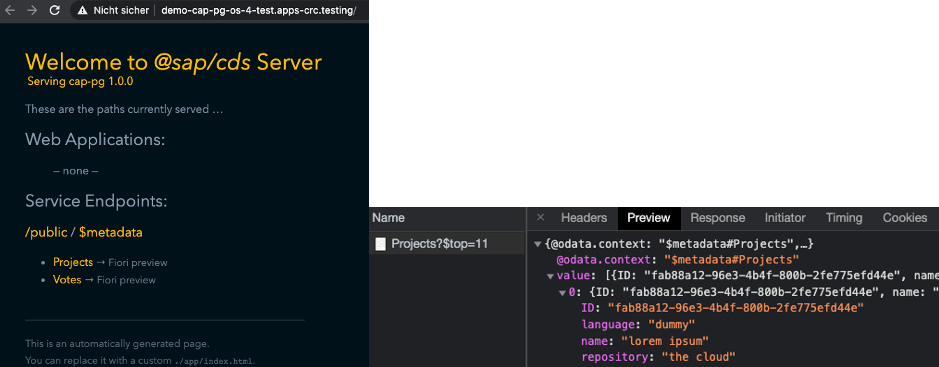Collapse the 'value' array node
This screenshot has width=939, height=367.
550,276
